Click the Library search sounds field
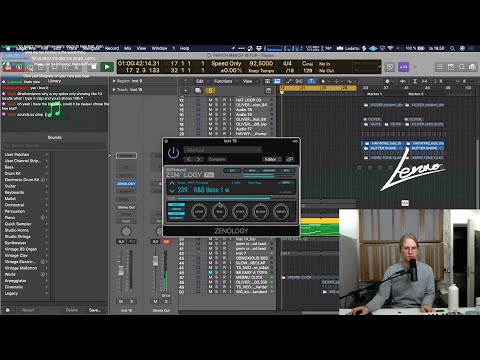This screenshot has width=480, height=360. pyautogui.click(x=55, y=146)
